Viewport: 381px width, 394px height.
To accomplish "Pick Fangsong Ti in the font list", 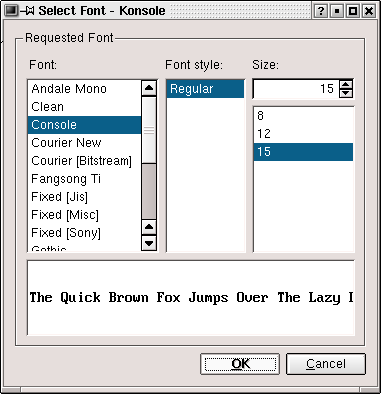I will [x=84, y=179].
